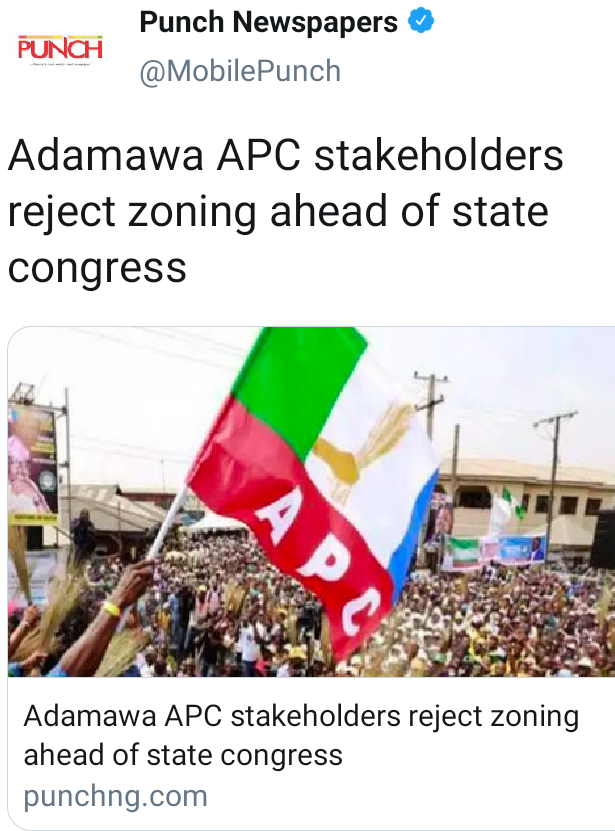Click the utility pole in the photo
The image size is (615, 831).
point(554,477)
